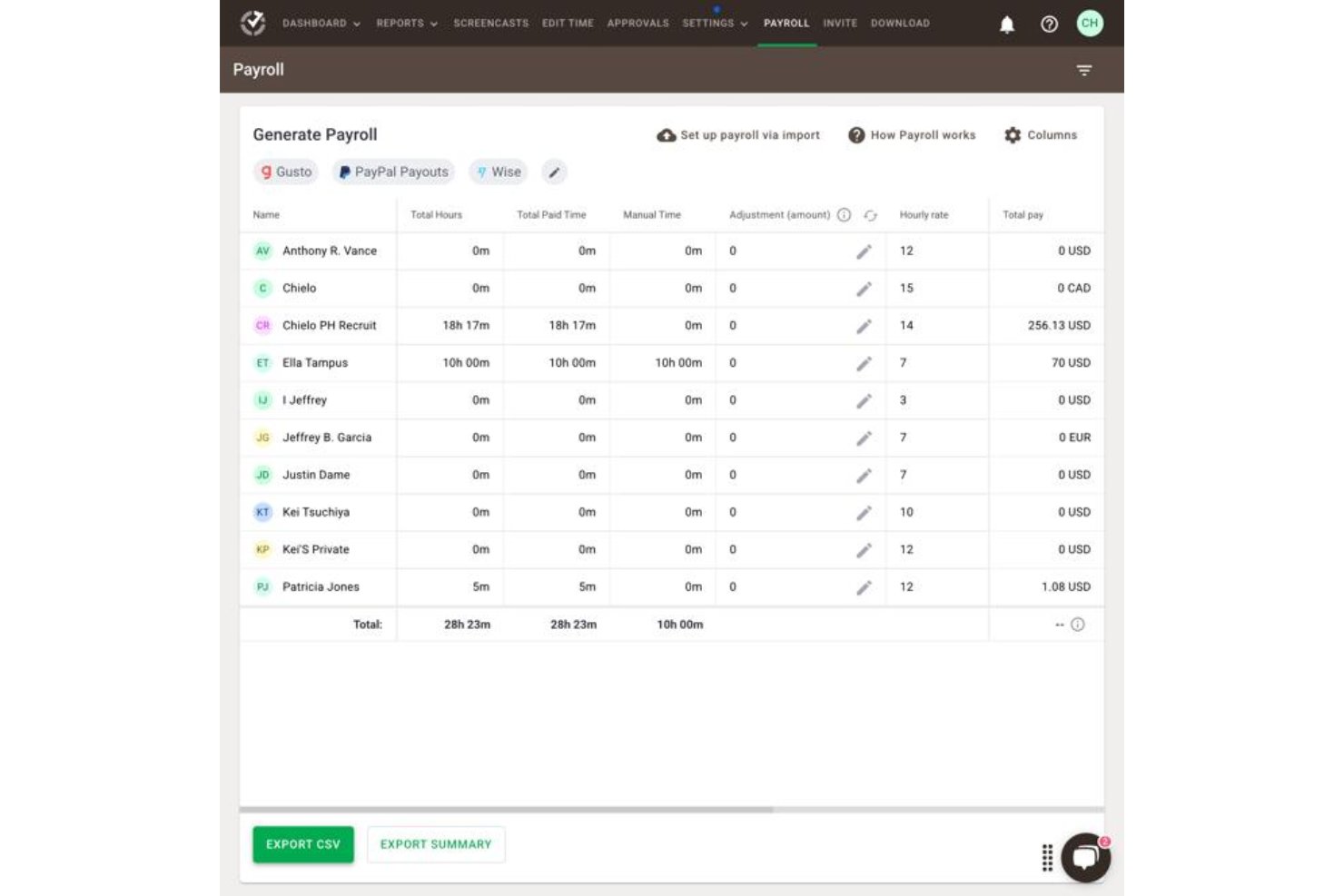Click the drag-dots handle beside chat widget
The height and width of the screenshot is (896, 1344).
coord(1047,857)
